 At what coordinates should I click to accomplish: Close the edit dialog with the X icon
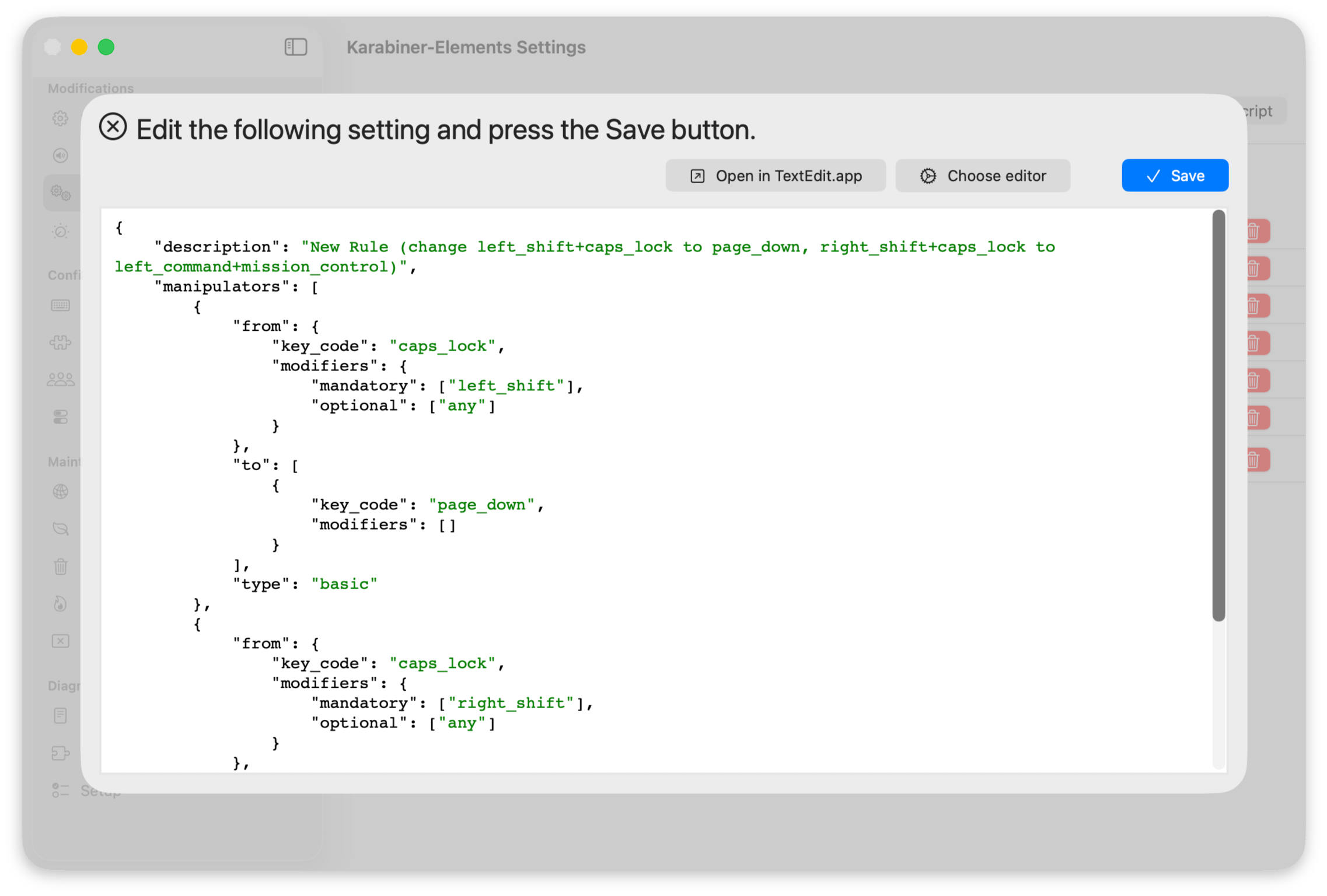pos(113,127)
